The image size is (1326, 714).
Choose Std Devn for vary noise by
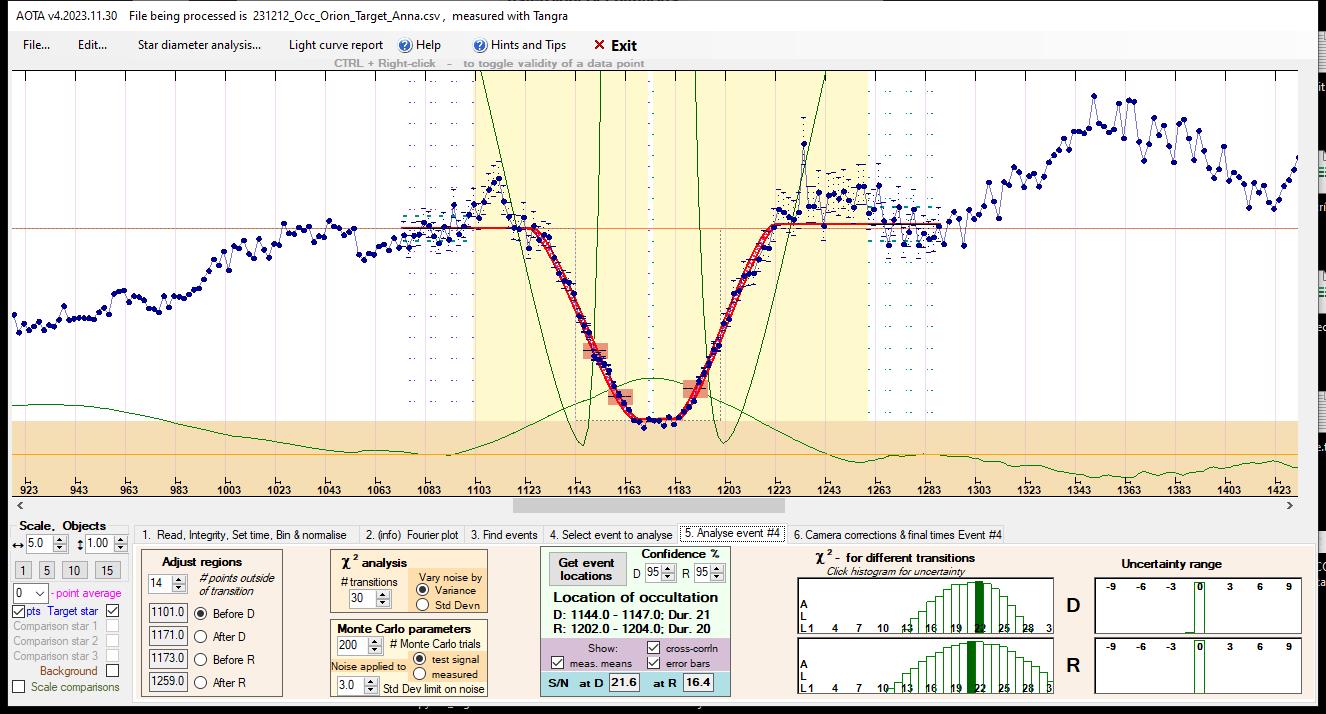pos(422,604)
